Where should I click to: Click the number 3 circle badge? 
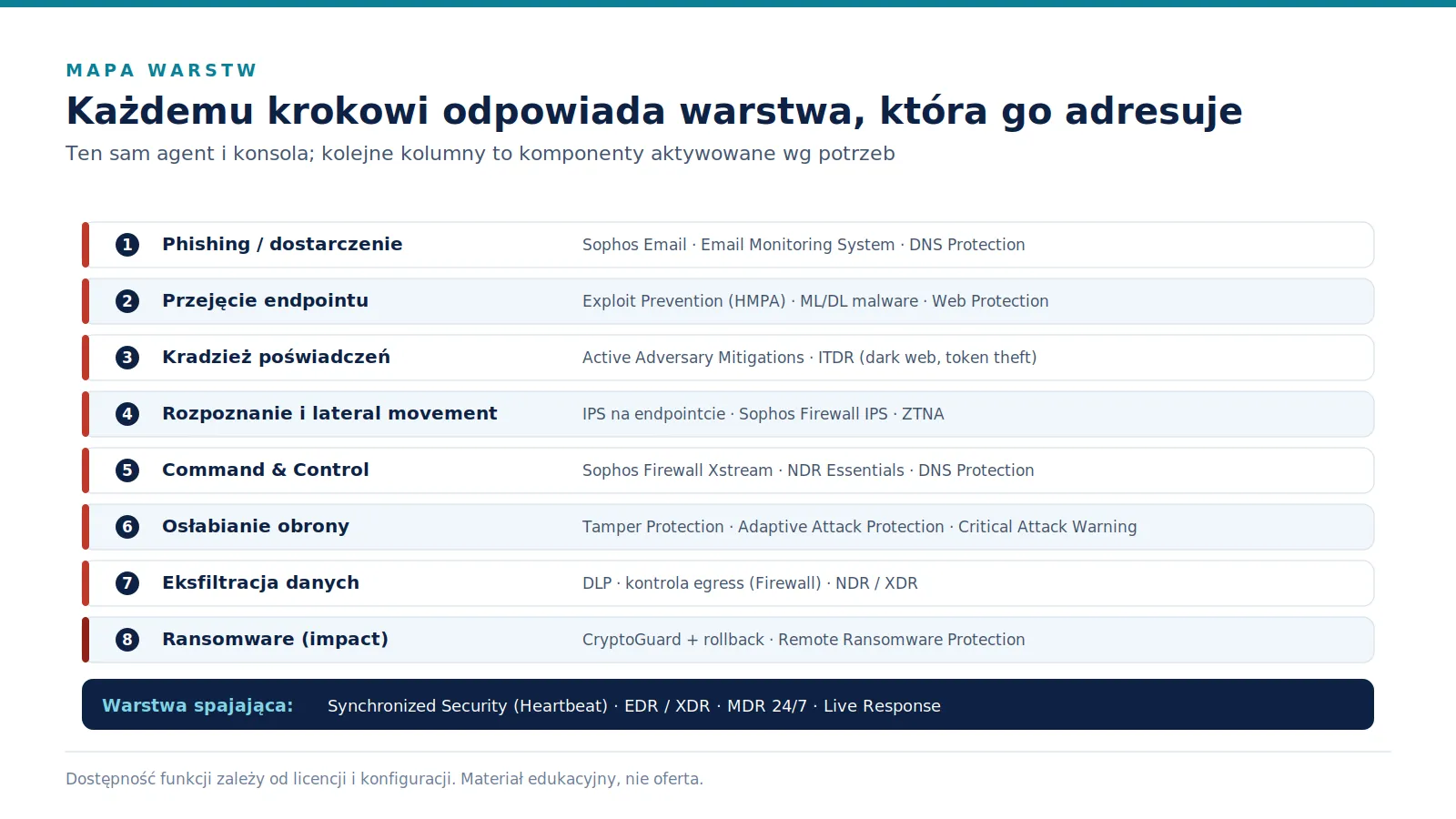(127, 358)
